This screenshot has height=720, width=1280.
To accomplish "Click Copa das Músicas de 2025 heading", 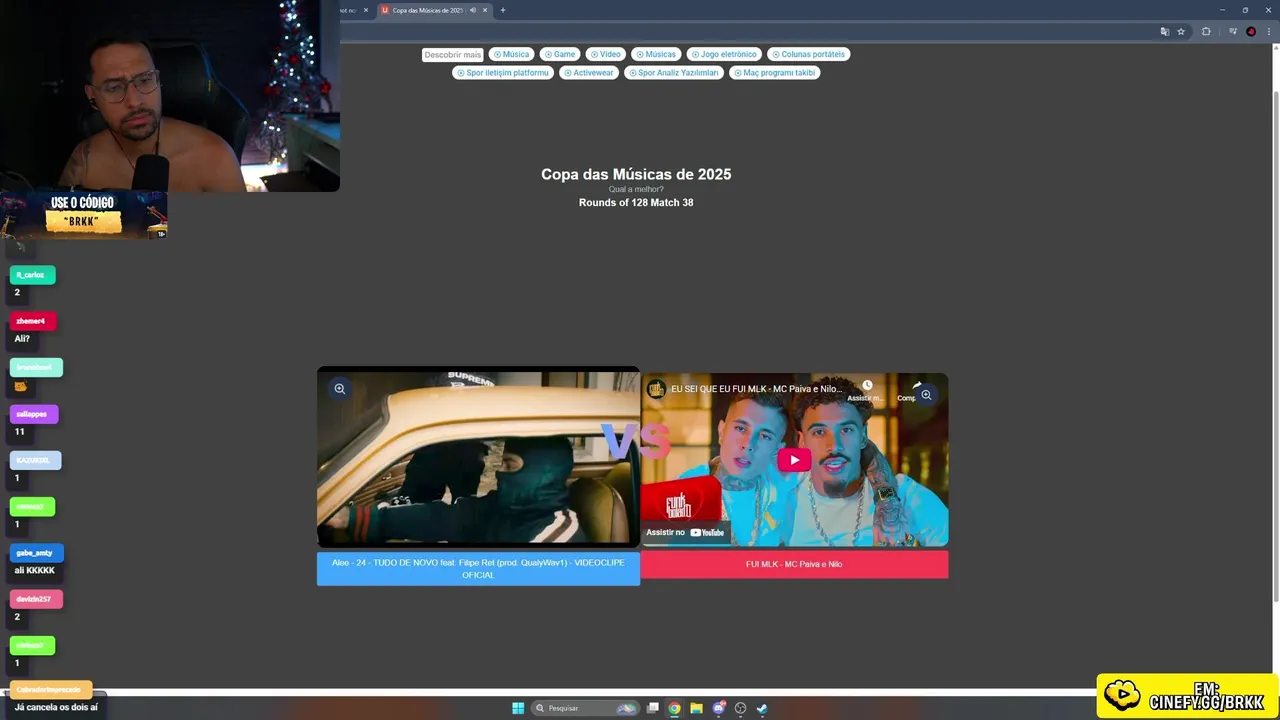I will 636,174.
